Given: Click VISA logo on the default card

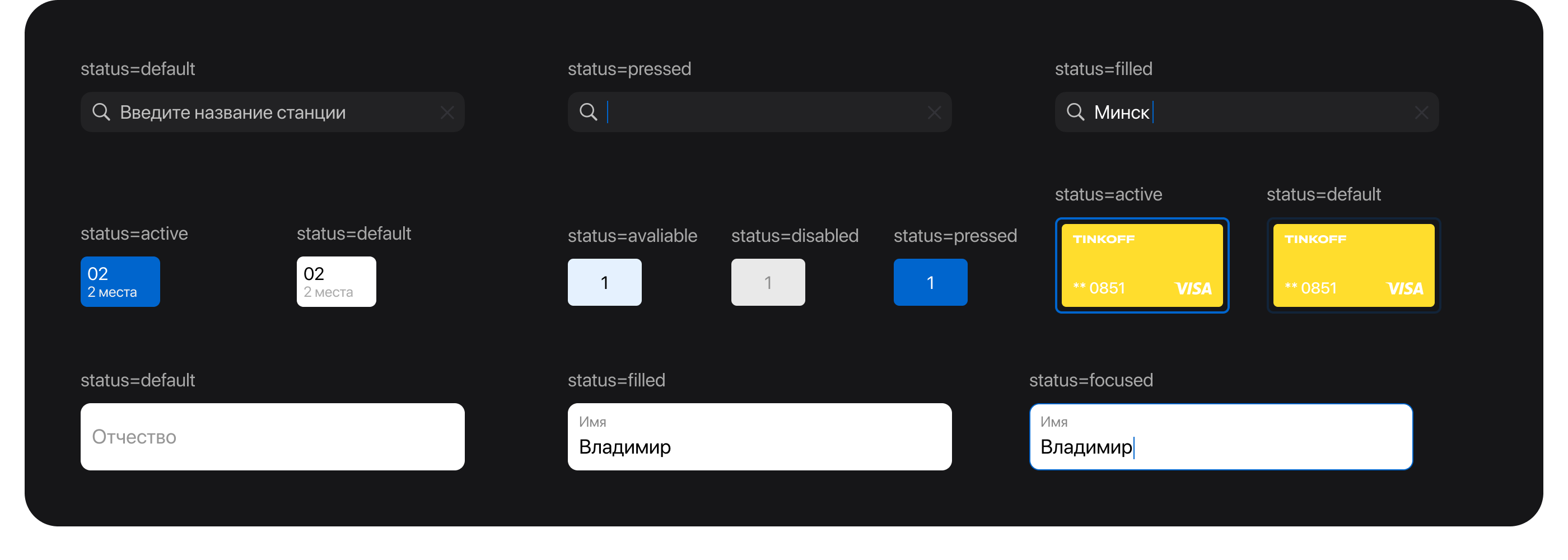Looking at the screenshot, I should tap(1404, 288).
